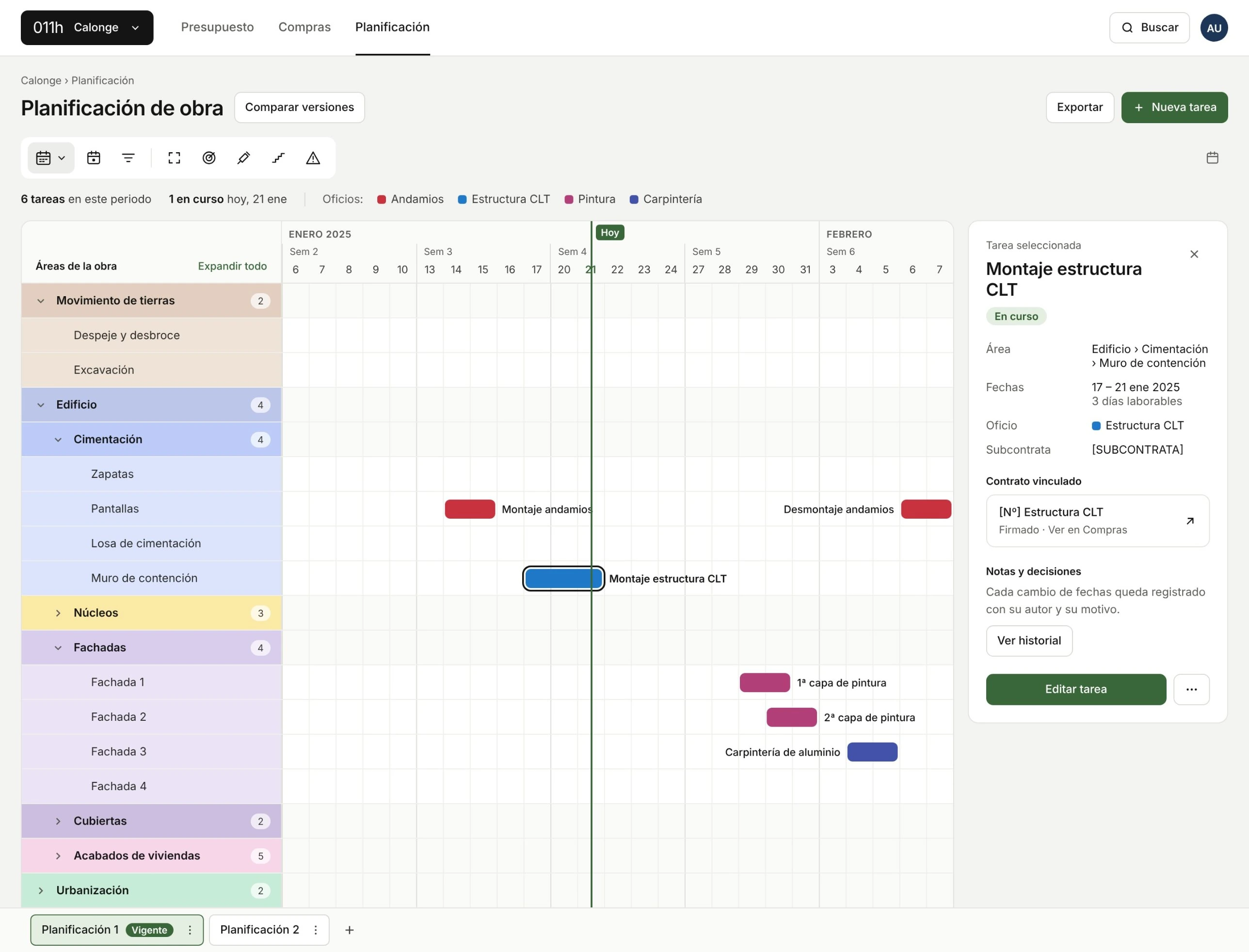Click the AU user avatar

click(1214, 28)
